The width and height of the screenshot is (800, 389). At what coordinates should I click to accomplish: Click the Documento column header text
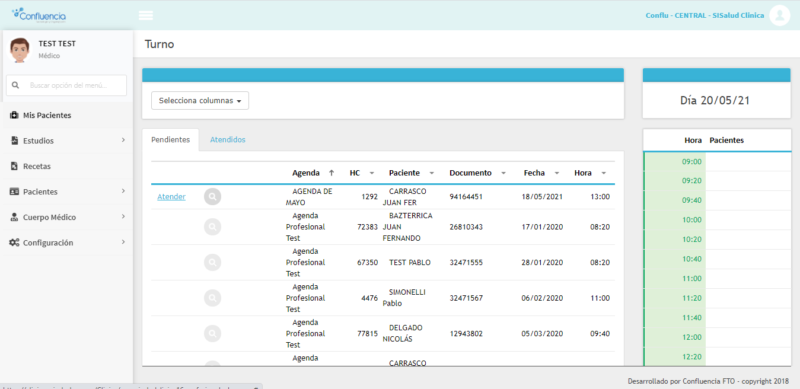point(470,173)
